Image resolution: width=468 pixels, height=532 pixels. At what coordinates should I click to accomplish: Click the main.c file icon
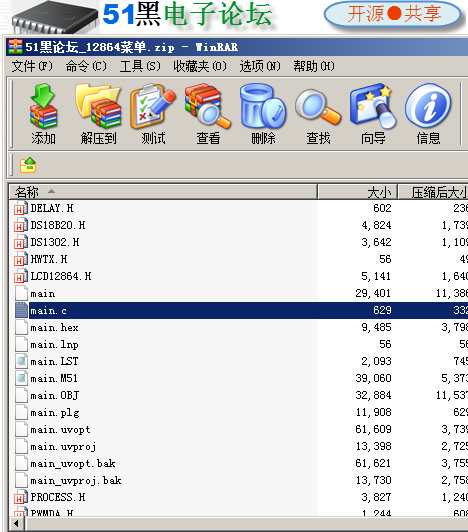click(21, 310)
